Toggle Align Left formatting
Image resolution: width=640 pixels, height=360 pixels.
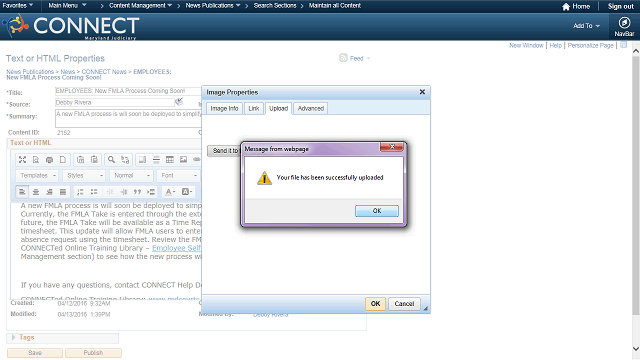pos(22,192)
